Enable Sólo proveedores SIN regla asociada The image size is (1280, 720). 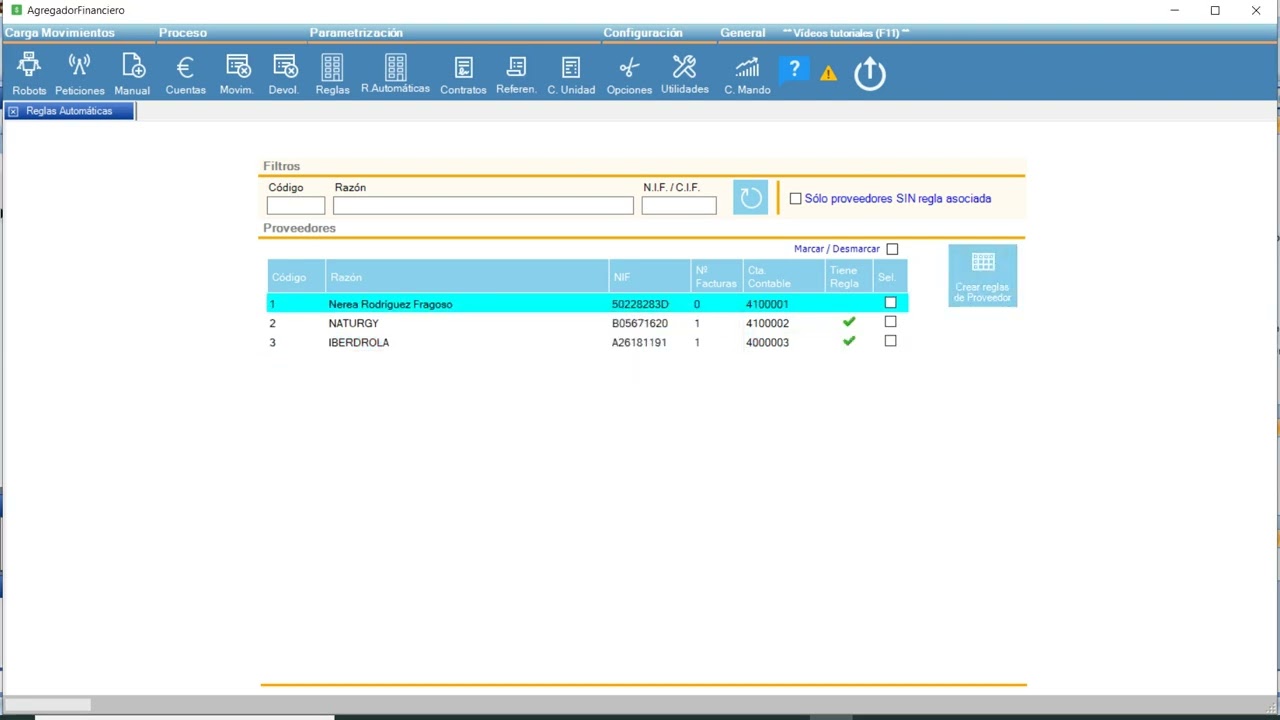tap(796, 199)
